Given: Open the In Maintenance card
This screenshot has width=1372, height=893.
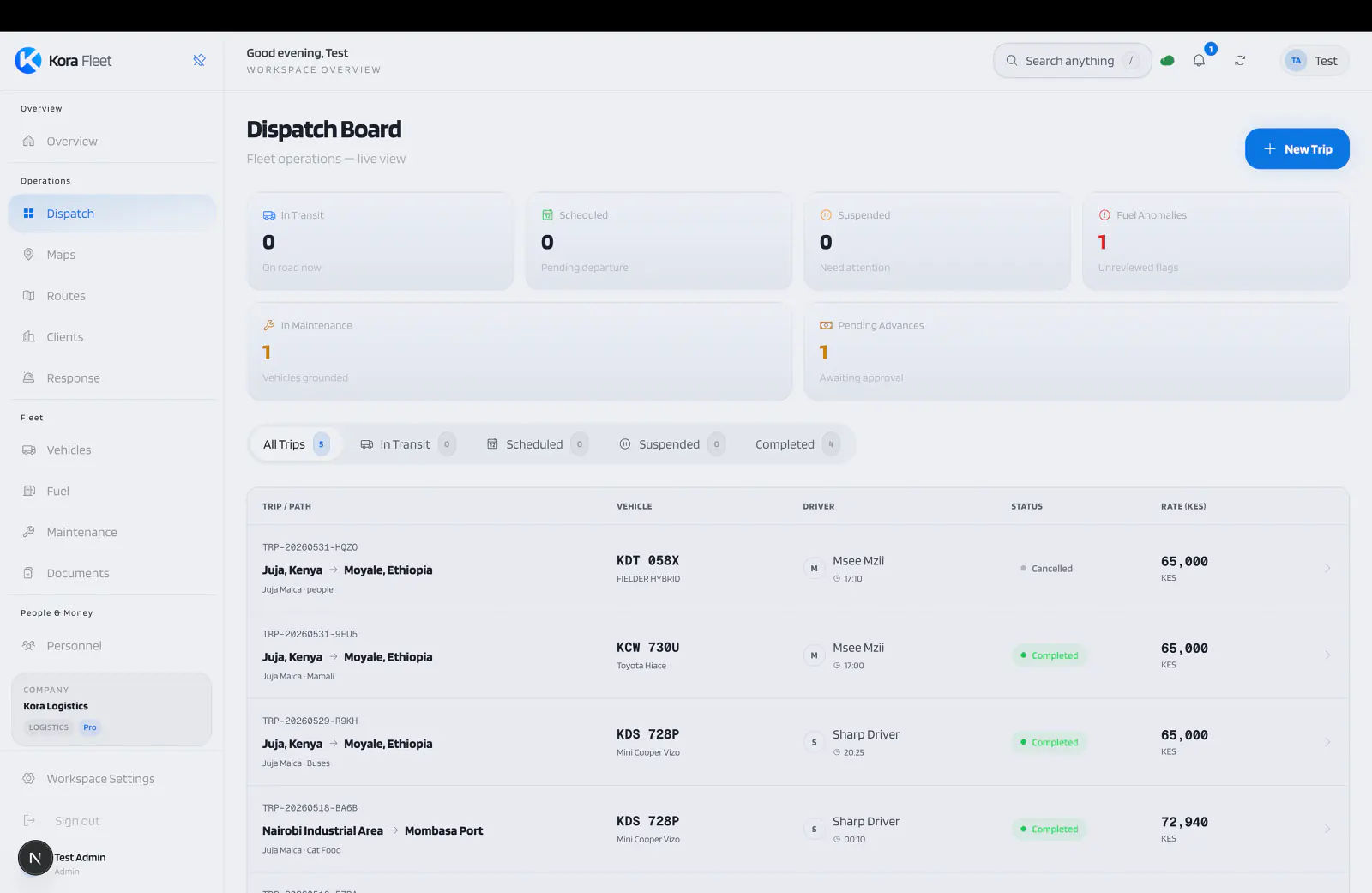Looking at the screenshot, I should point(520,352).
